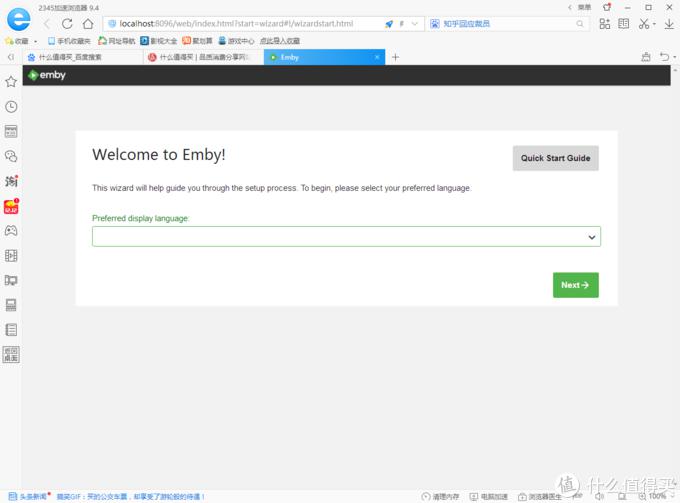Screen dimensions: 680x503
Task: Open the WeChat icon in sidebar
Action: tap(11, 156)
